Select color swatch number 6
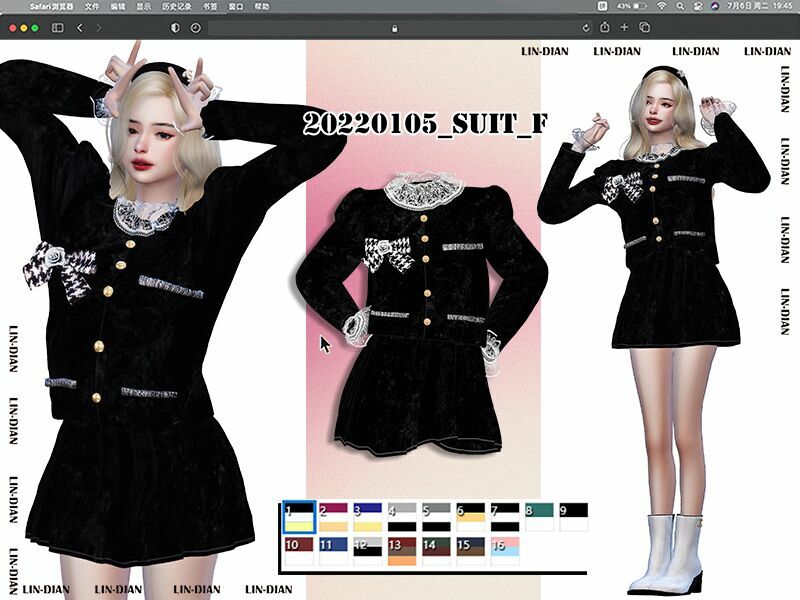The height and width of the screenshot is (600, 800). [x=470, y=517]
